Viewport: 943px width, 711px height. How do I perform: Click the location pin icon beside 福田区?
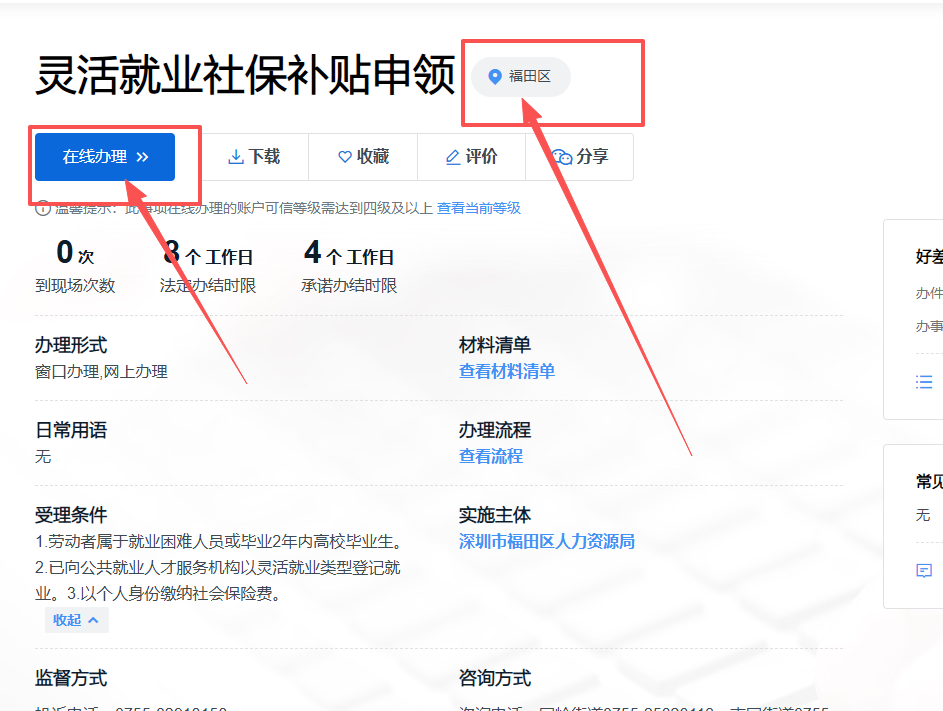[495, 77]
